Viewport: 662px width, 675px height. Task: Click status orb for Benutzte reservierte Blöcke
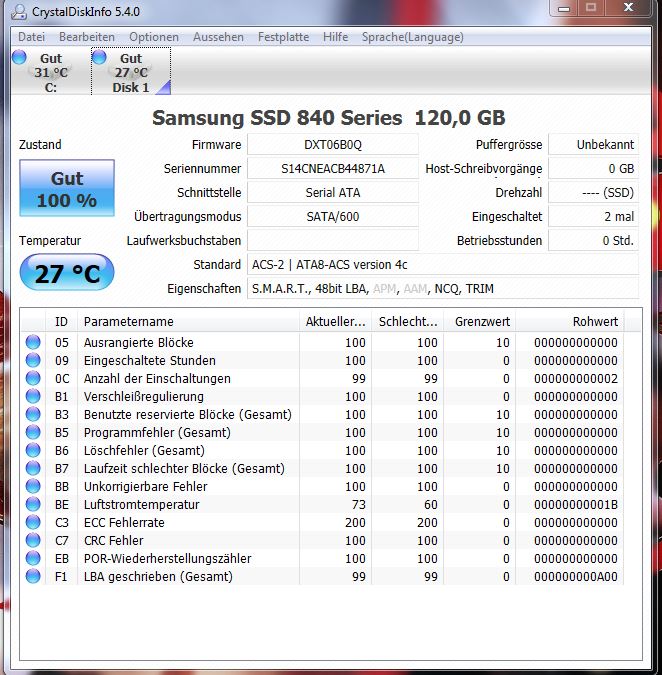click(x=33, y=414)
